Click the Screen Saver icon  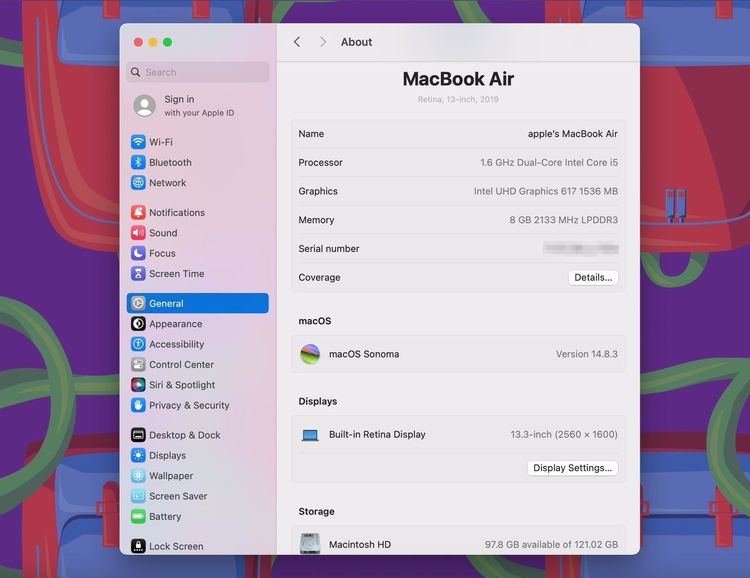(x=138, y=496)
